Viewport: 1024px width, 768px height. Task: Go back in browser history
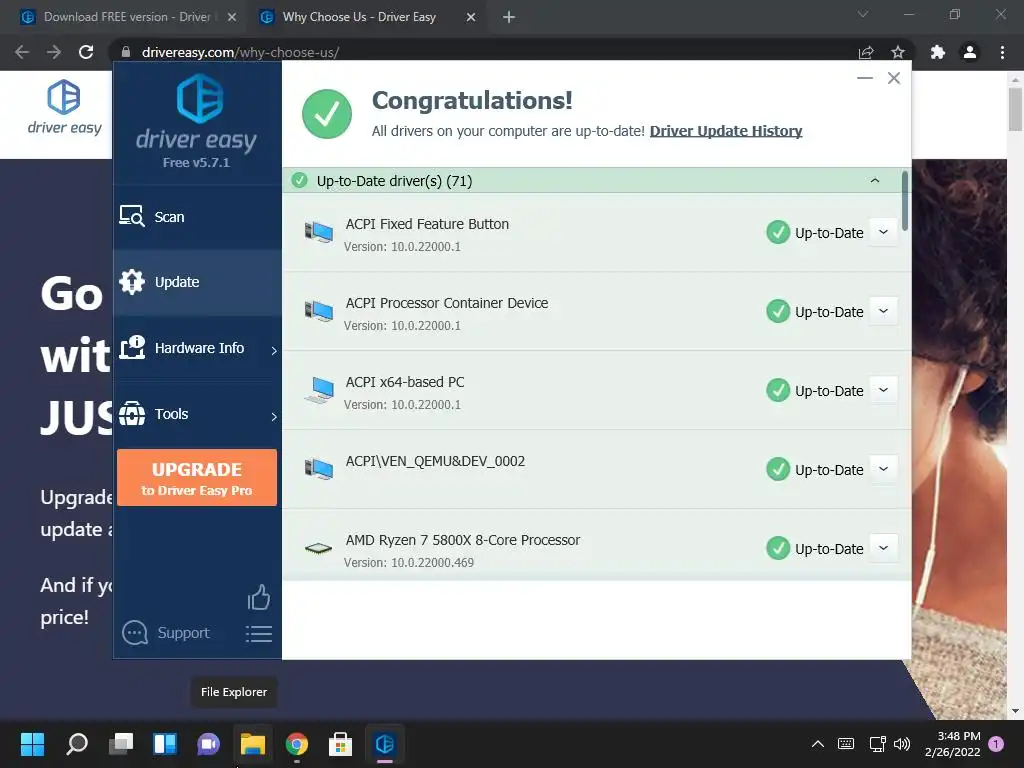click(x=22, y=52)
